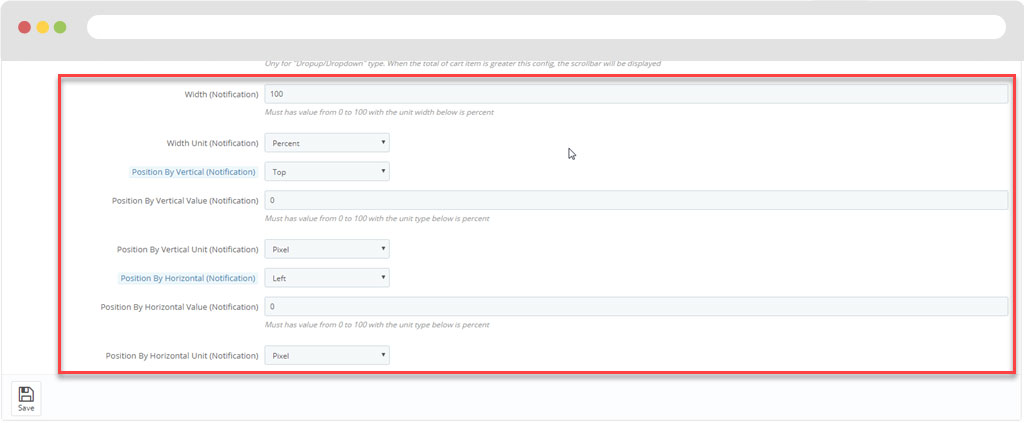This screenshot has height=423, width=1024.
Task: Click the Position By Horizontal Value input
Action: pos(636,306)
